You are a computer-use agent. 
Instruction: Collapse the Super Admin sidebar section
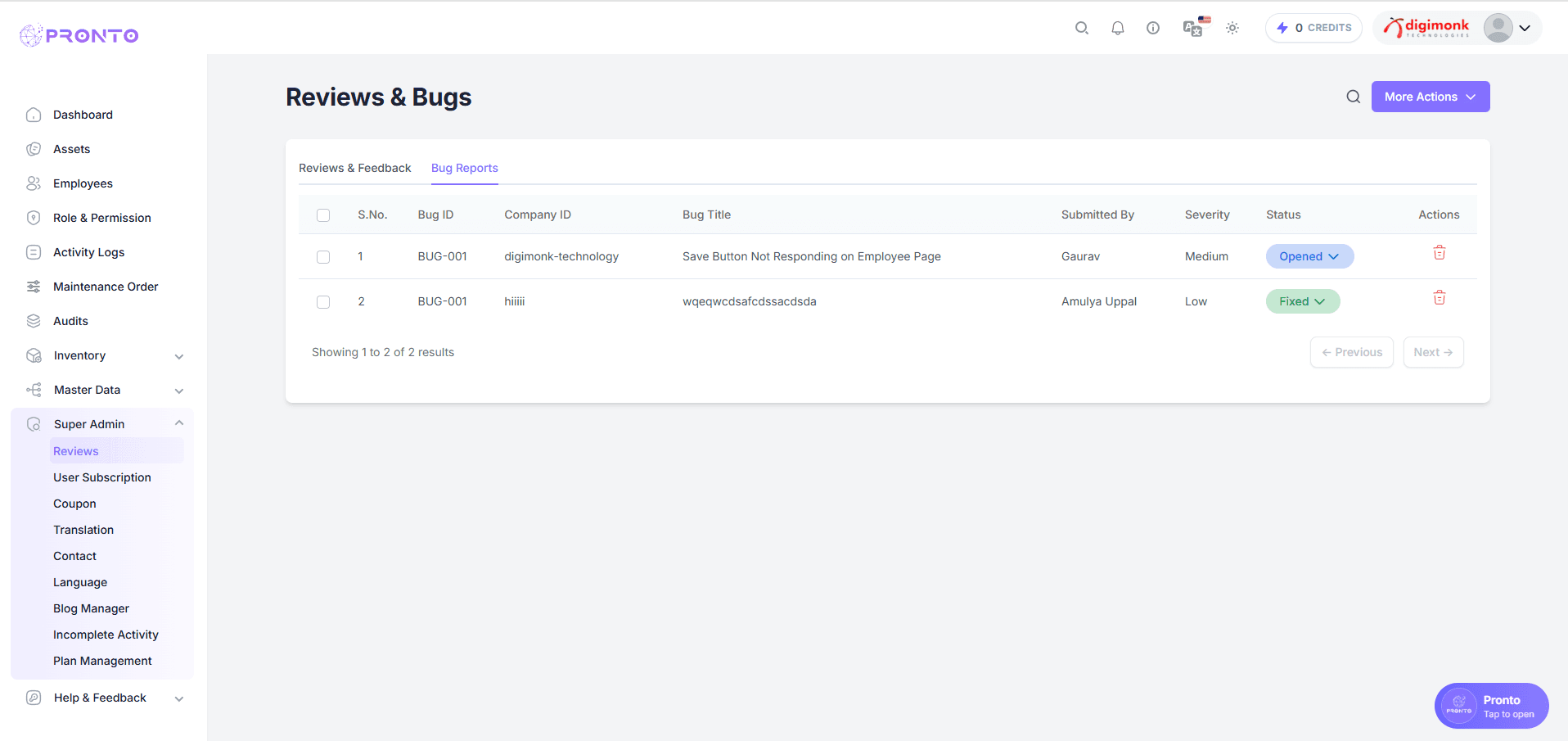pyautogui.click(x=179, y=423)
